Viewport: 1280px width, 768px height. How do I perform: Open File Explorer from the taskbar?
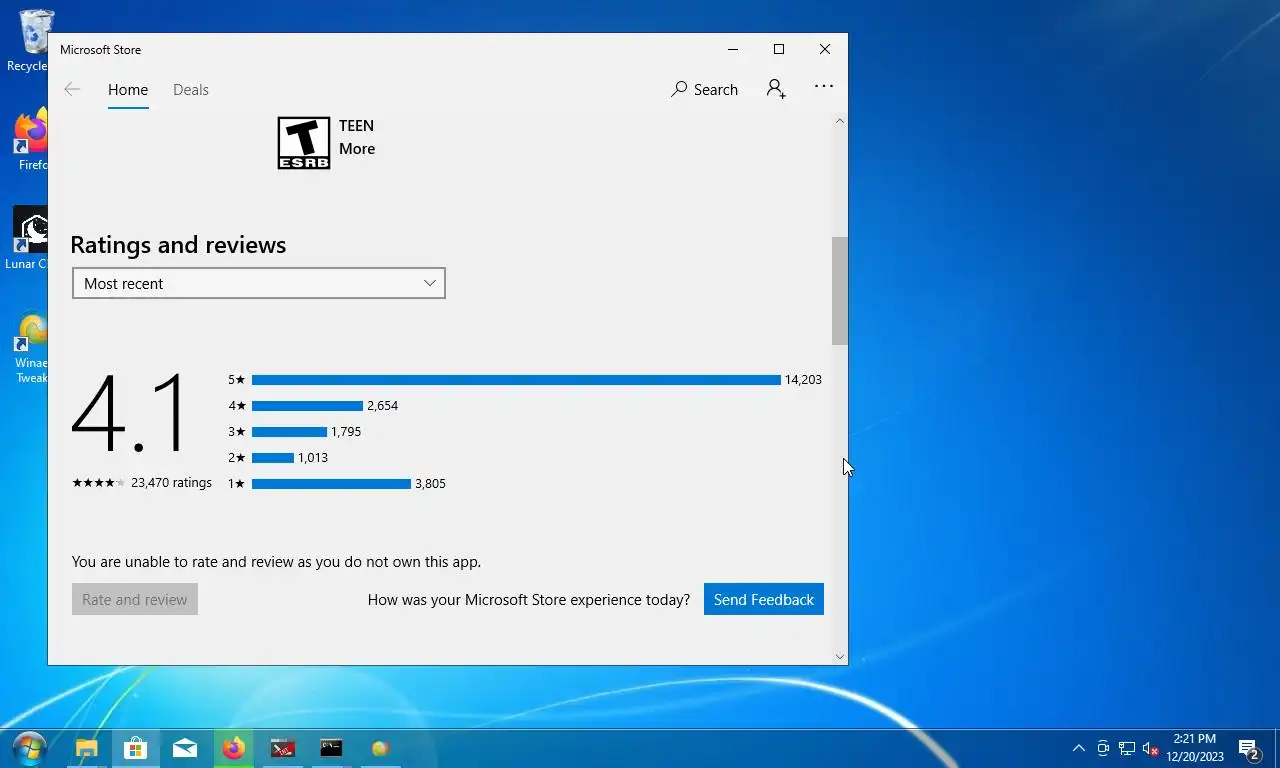pyautogui.click(x=87, y=748)
